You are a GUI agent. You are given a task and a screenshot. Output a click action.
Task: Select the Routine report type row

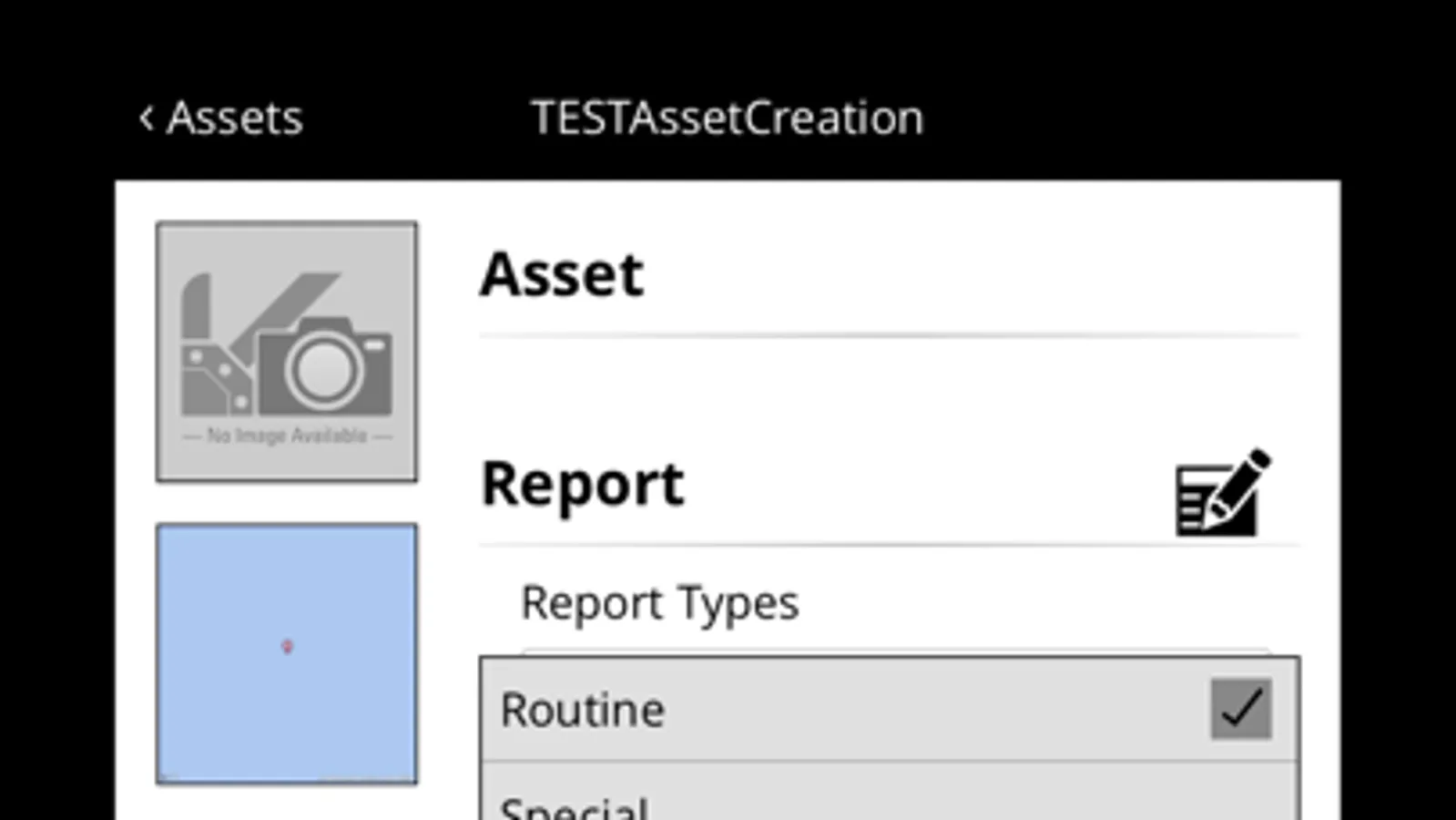click(x=820, y=709)
